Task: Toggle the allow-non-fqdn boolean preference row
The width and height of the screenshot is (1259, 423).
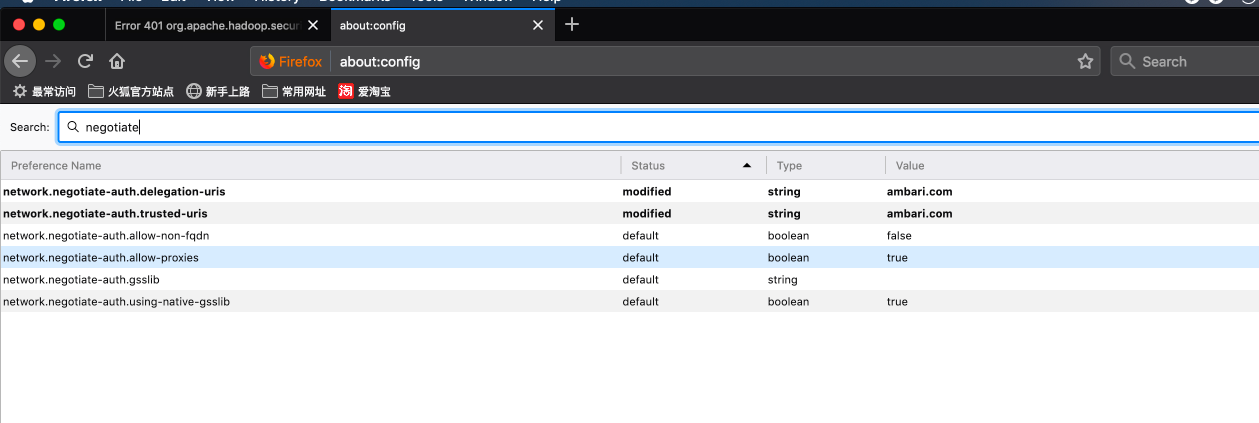Action: pos(106,236)
